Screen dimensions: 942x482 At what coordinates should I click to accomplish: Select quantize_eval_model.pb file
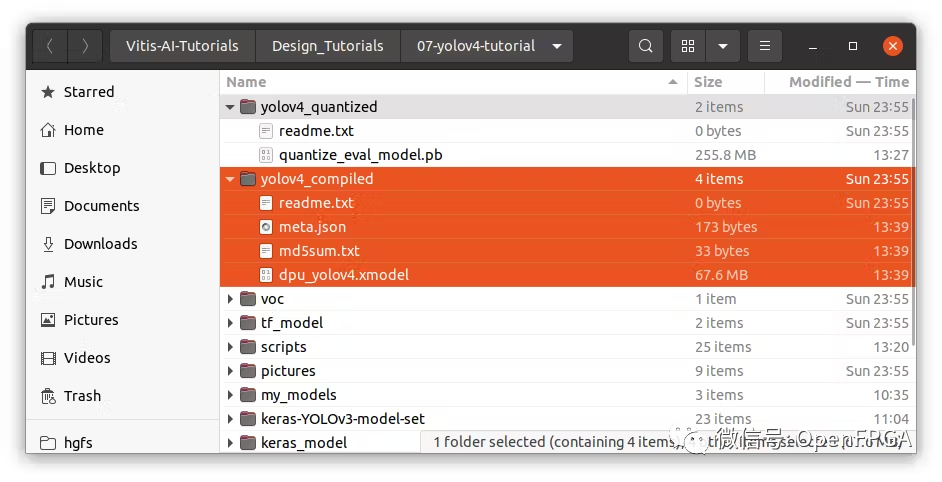click(360, 155)
